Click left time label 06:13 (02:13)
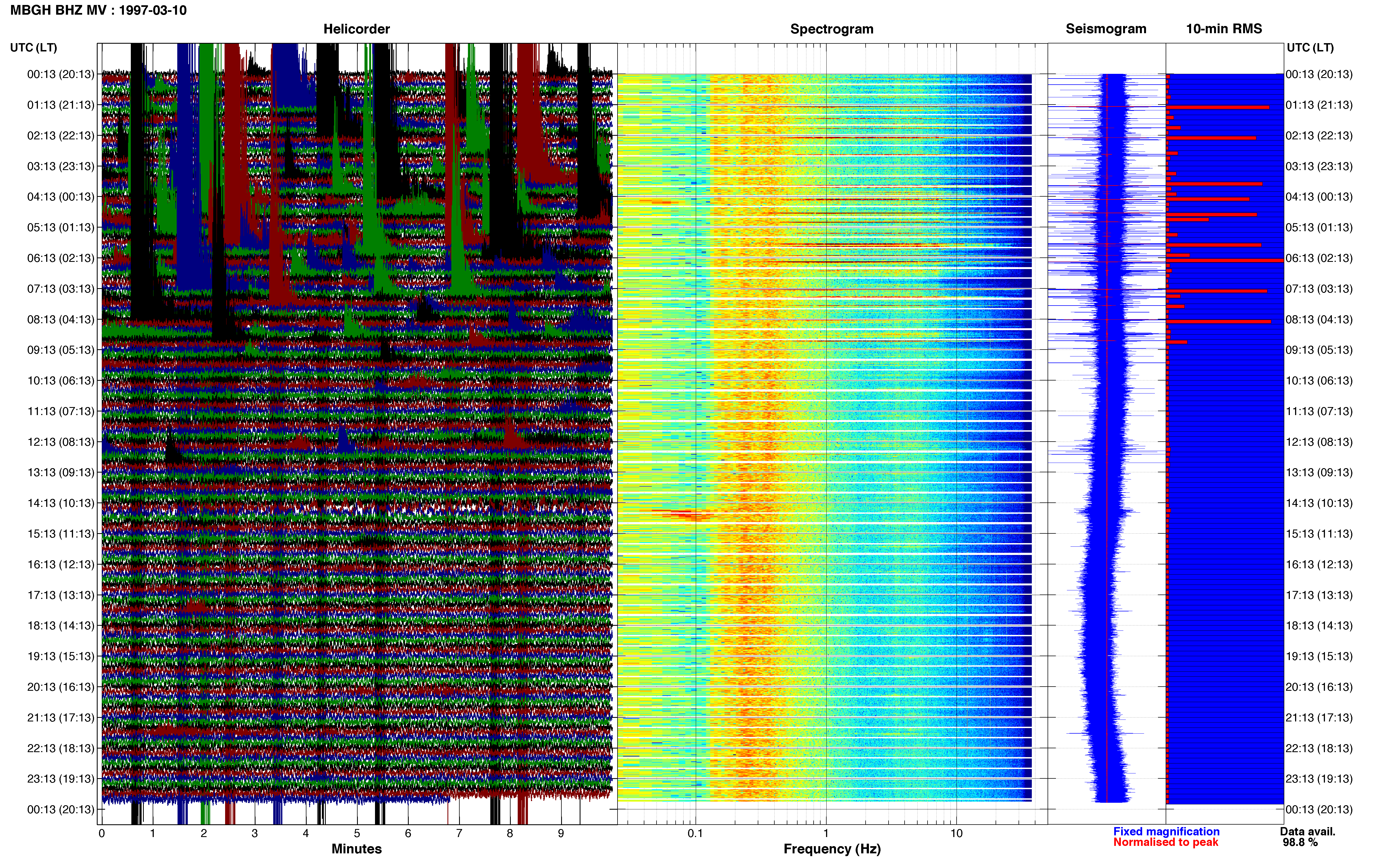The width and height of the screenshot is (1388, 868). [61, 258]
